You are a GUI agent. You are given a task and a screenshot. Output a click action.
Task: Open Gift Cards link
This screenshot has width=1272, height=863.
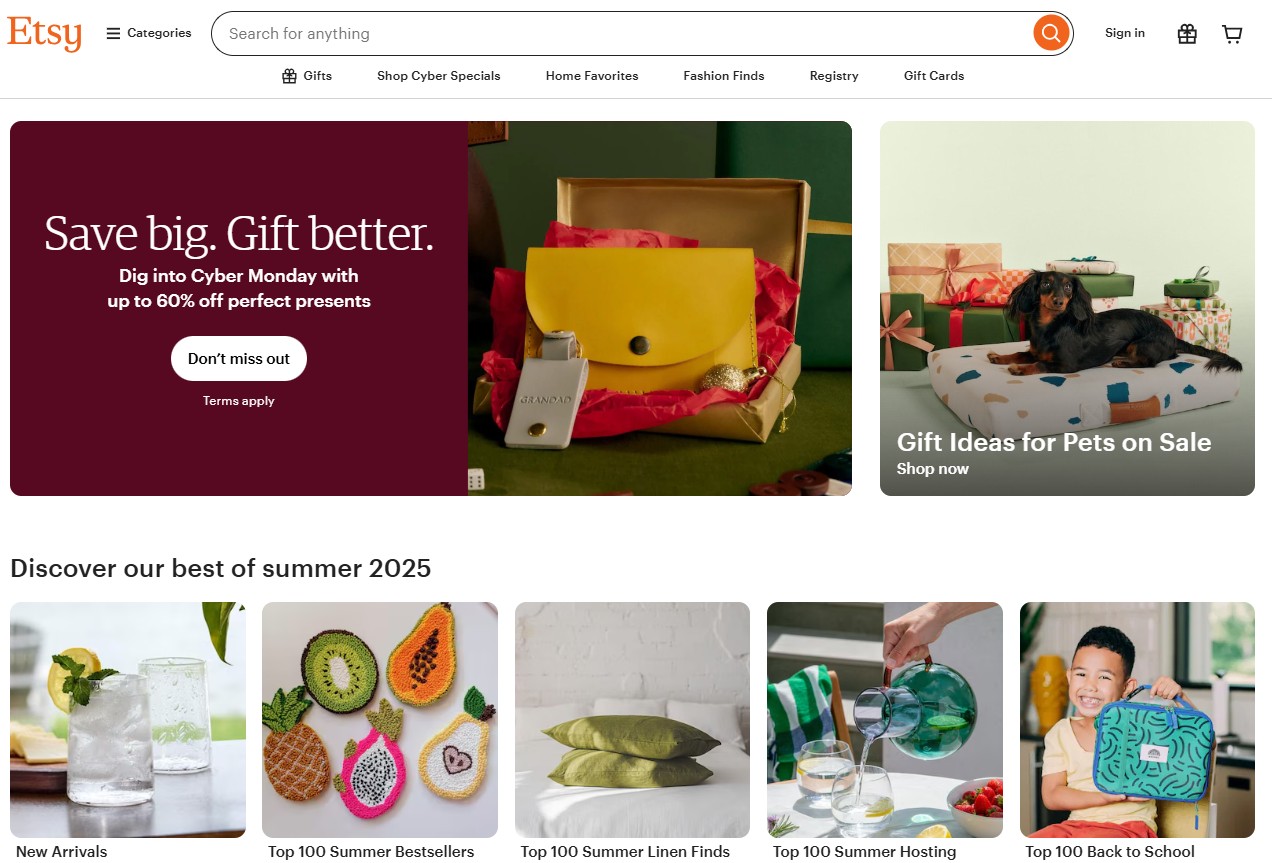[934, 76]
